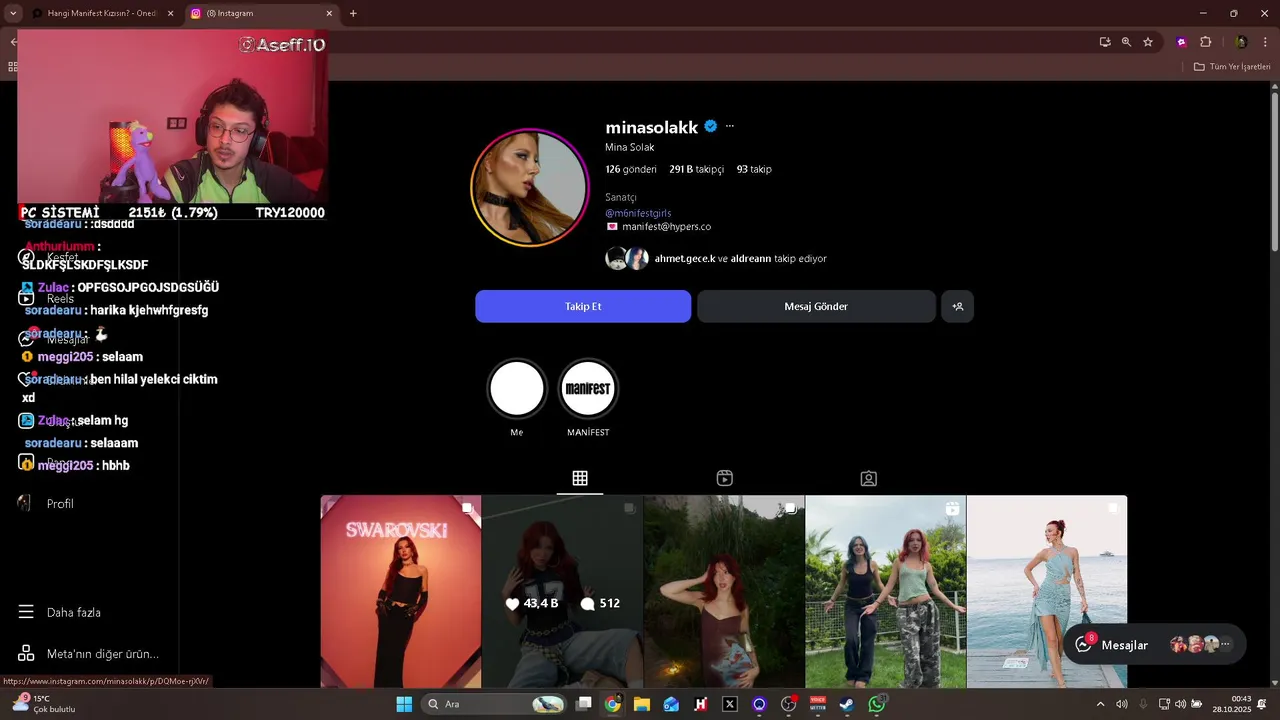Open the notification bell in system tray
This screenshot has width=1280, height=720.
(x=1262, y=704)
